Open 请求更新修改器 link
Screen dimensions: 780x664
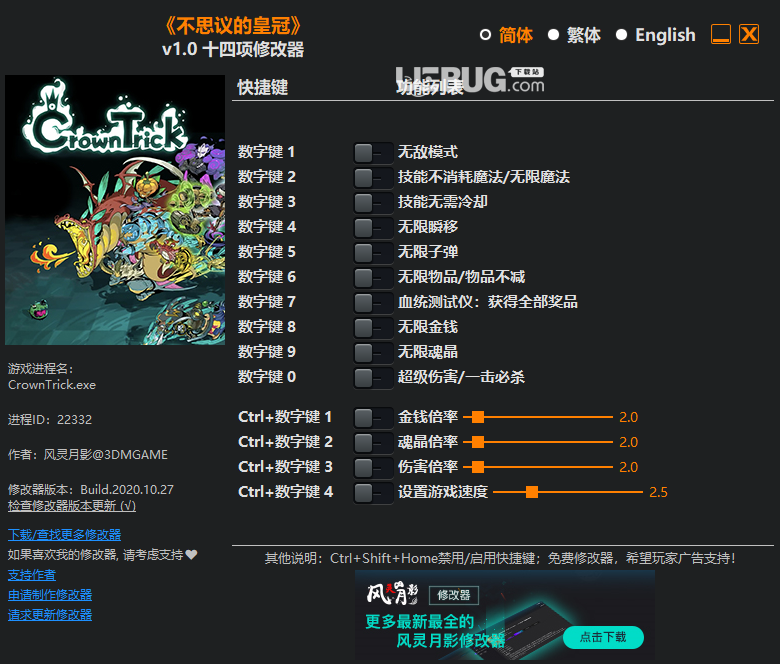(x=50, y=615)
